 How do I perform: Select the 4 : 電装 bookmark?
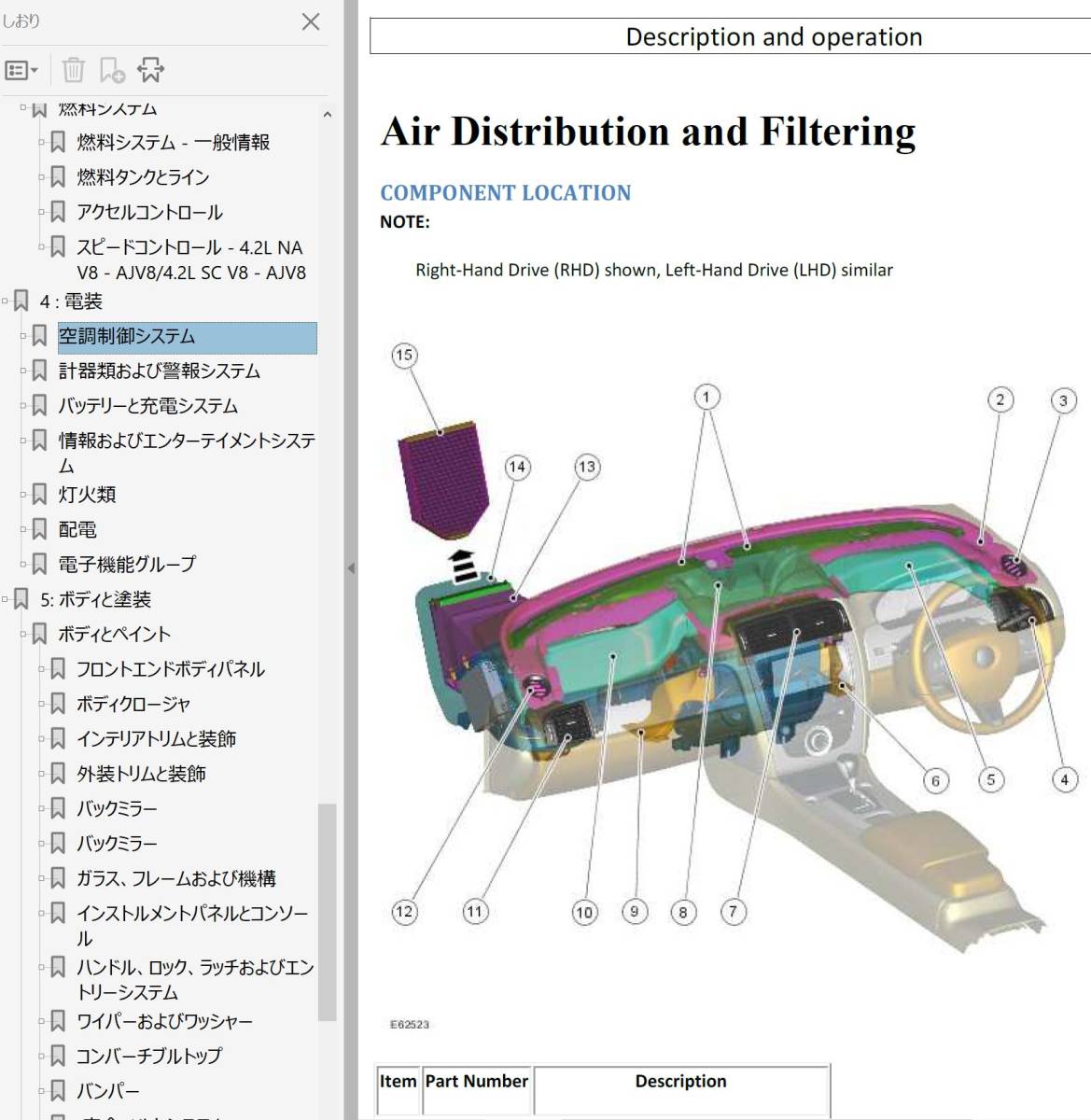click(x=71, y=301)
